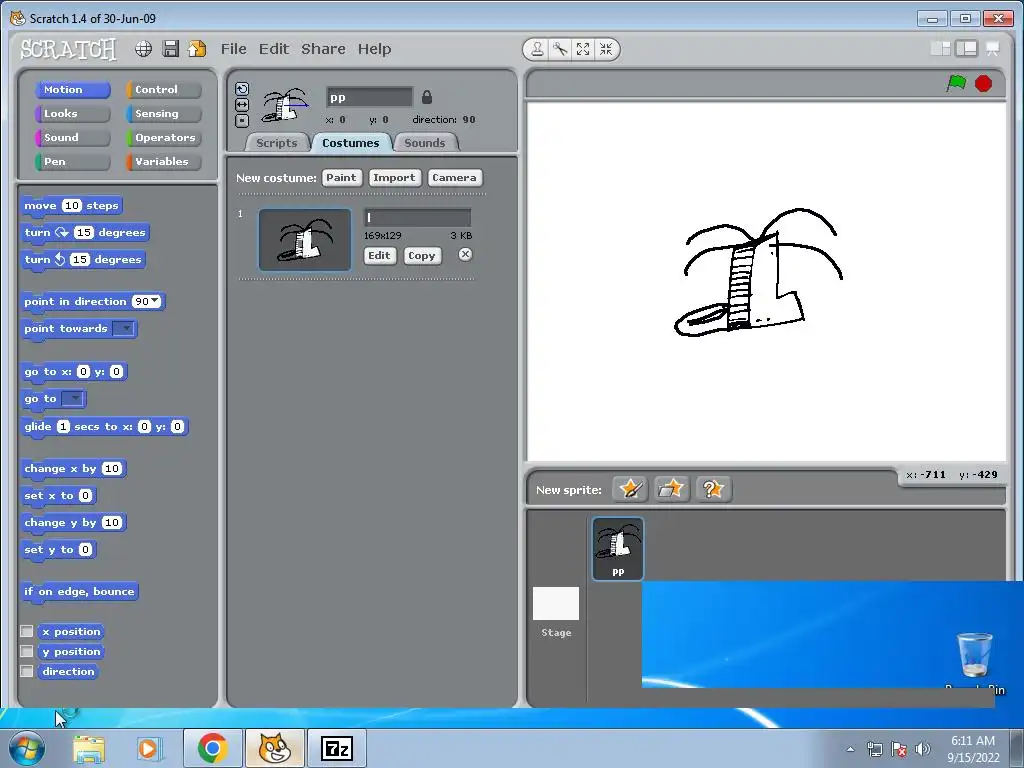1024x768 pixels.
Task: Enter presentation mode
Action: point(993,48)
